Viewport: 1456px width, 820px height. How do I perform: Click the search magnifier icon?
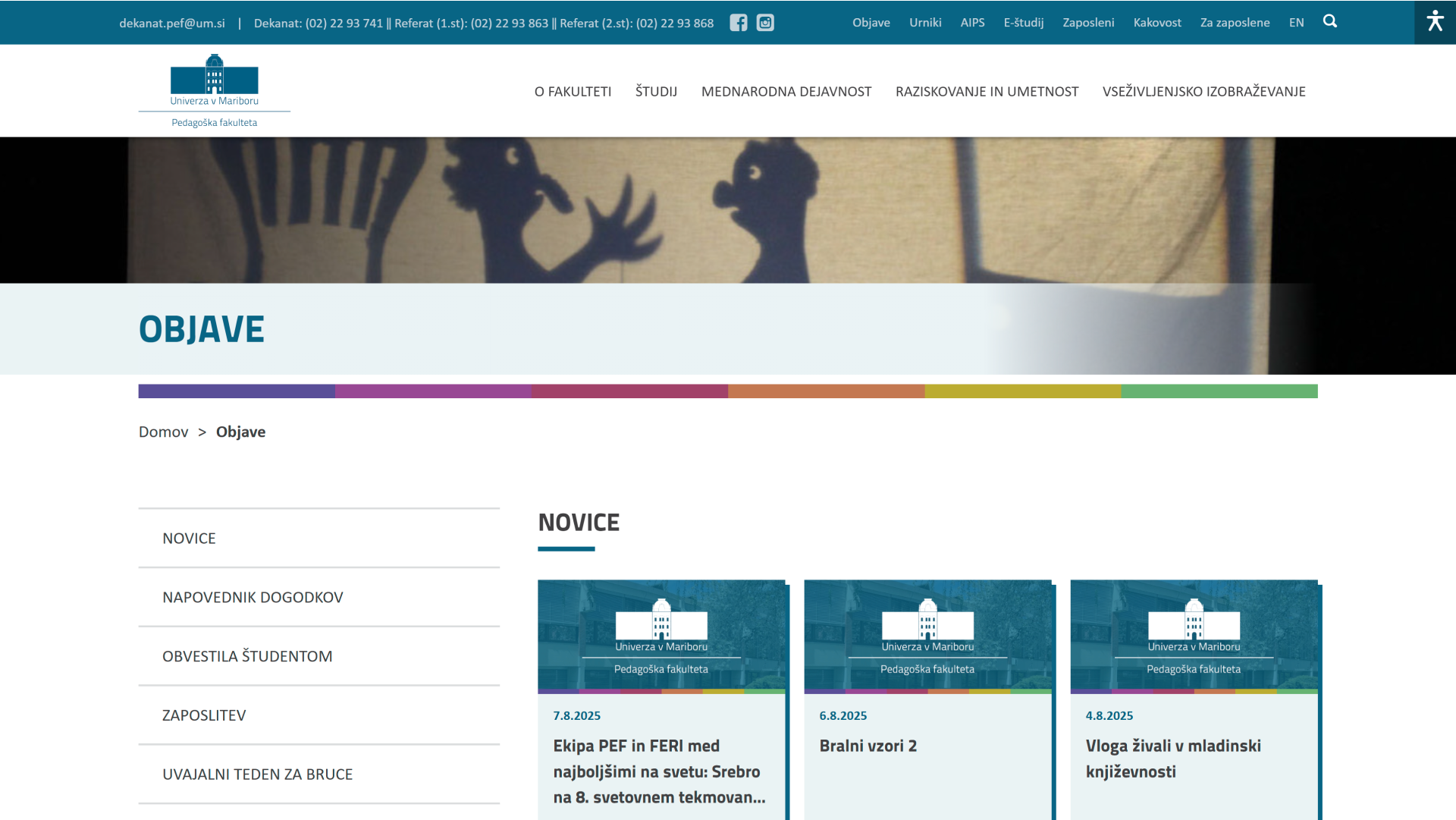1329,21
